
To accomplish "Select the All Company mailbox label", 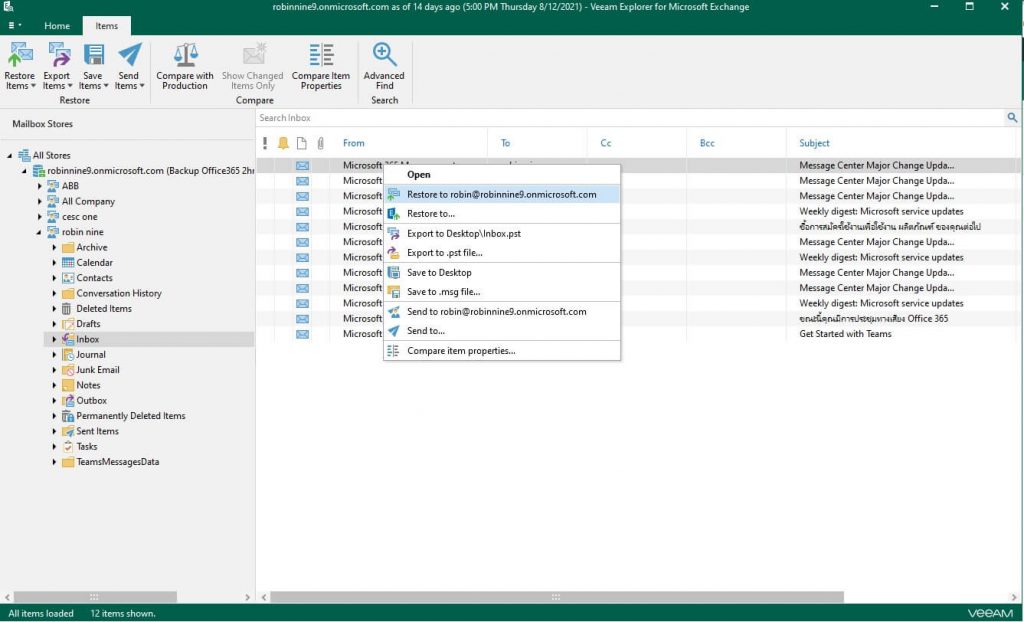I will tap(88, 201).
